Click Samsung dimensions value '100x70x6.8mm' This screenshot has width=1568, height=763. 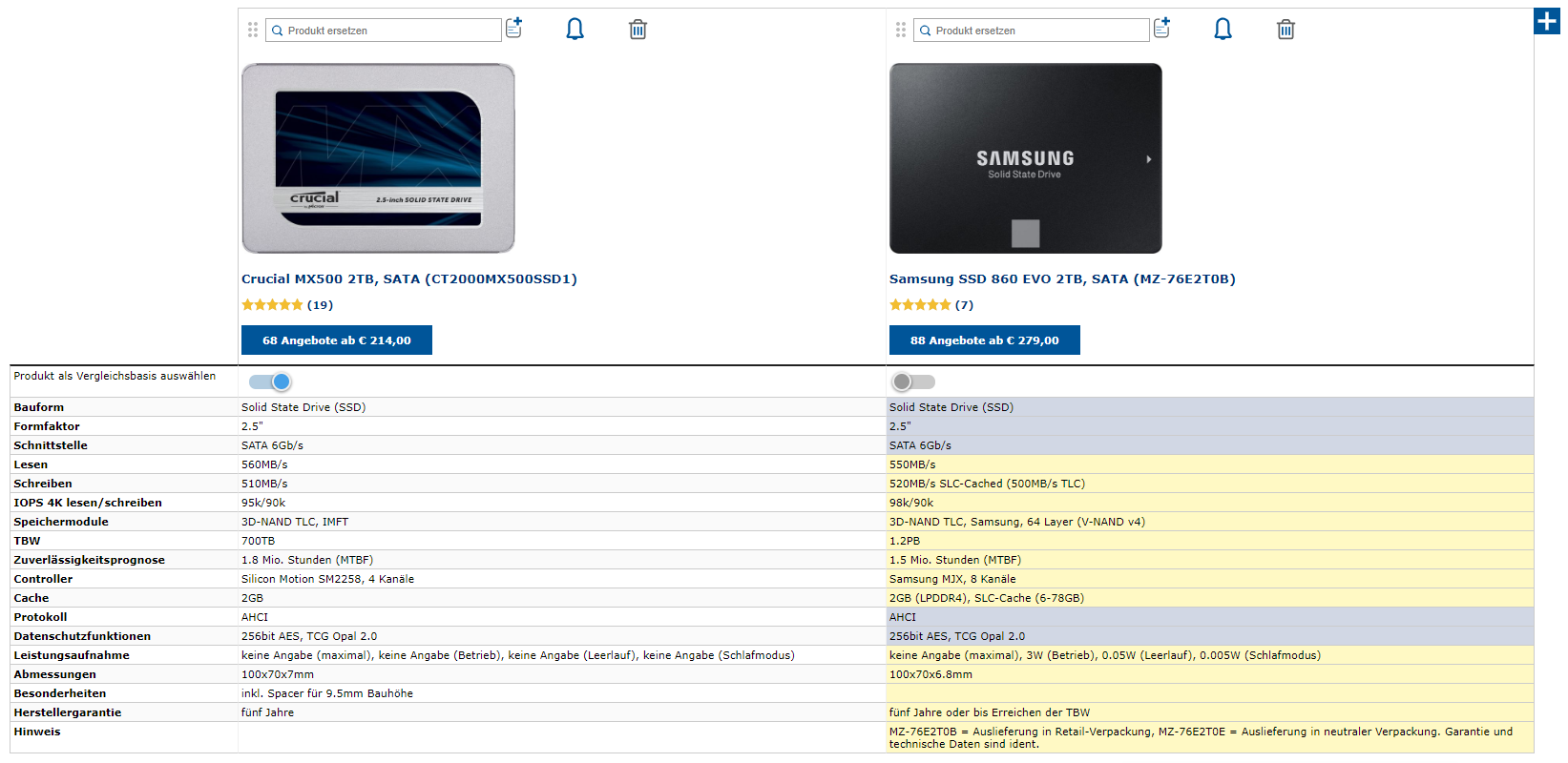(x=930, y=674)
